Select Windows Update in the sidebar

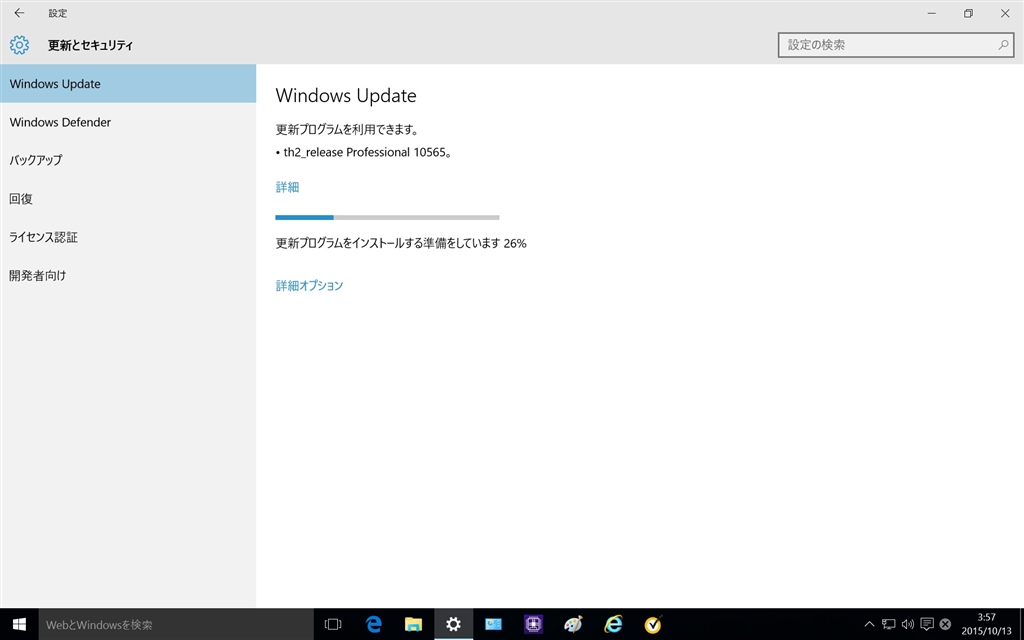coord(128,84)
